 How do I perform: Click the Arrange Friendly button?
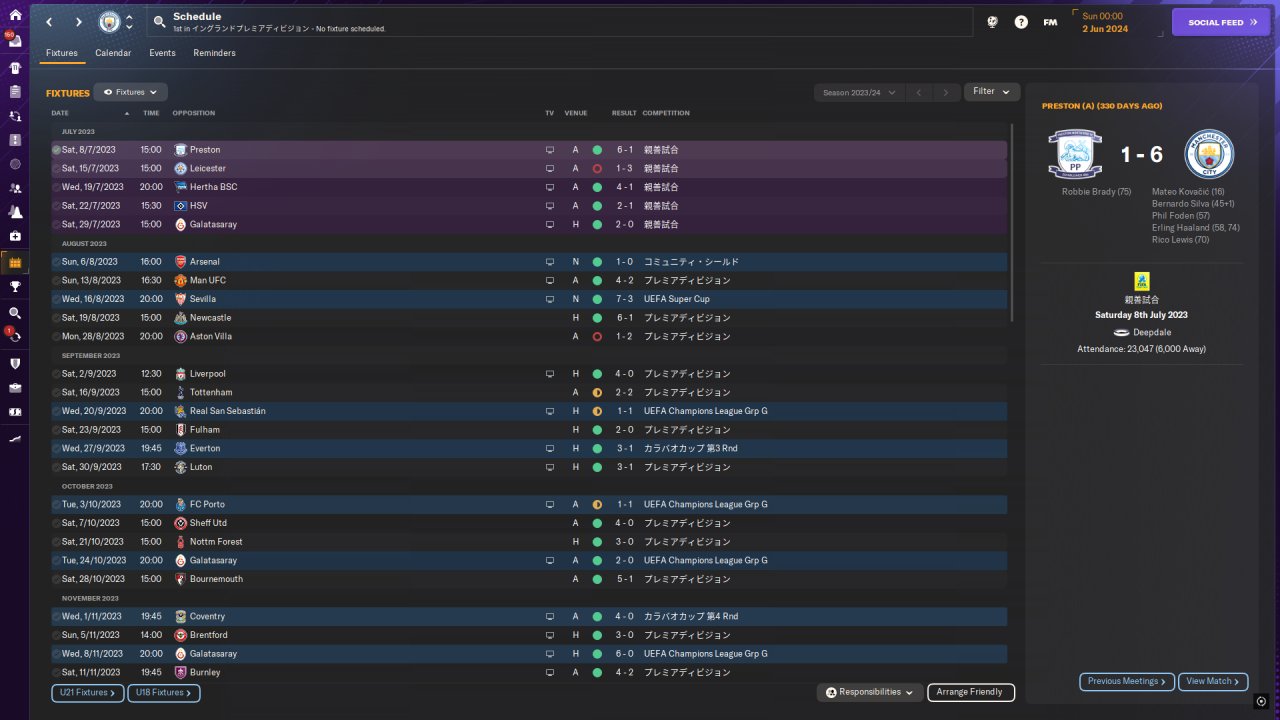coord(971,692)
